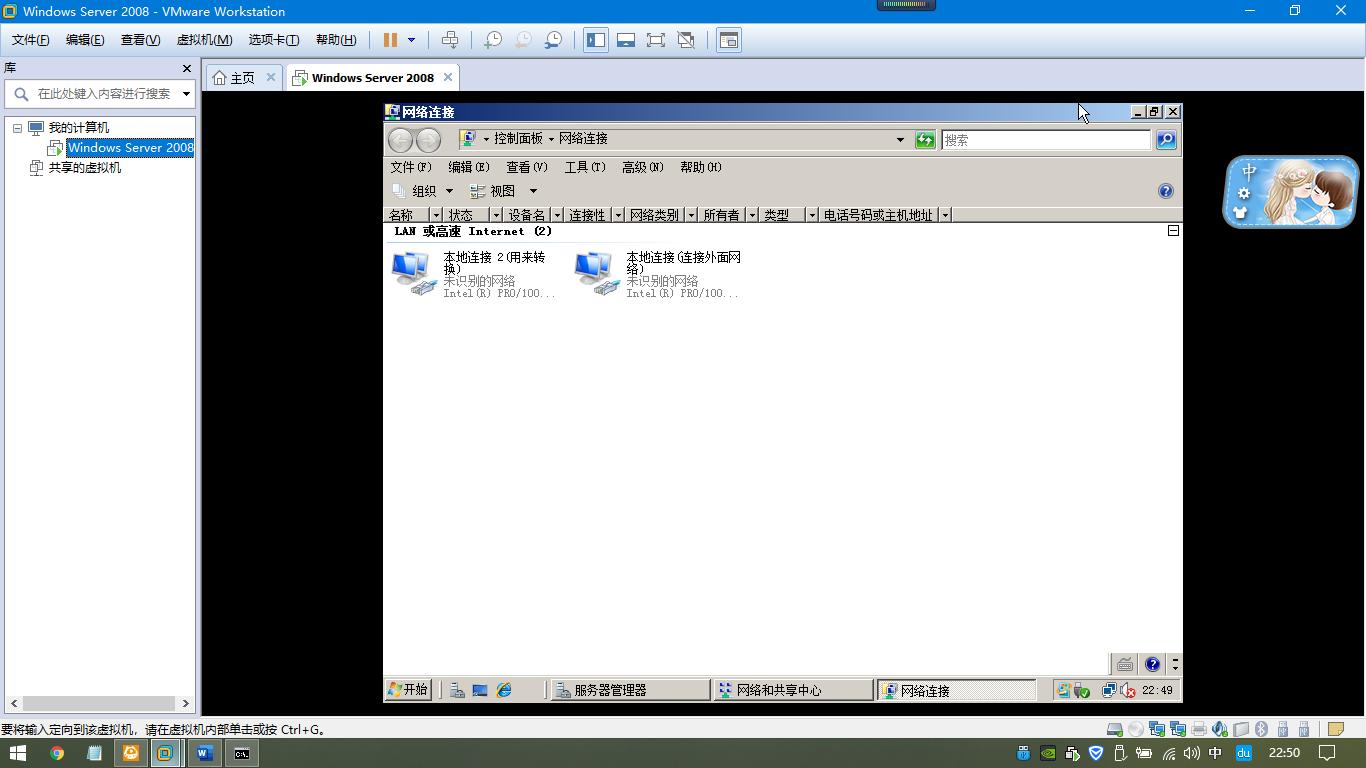Sort by the 电话号码或主机地址 column header

point(878,215)
